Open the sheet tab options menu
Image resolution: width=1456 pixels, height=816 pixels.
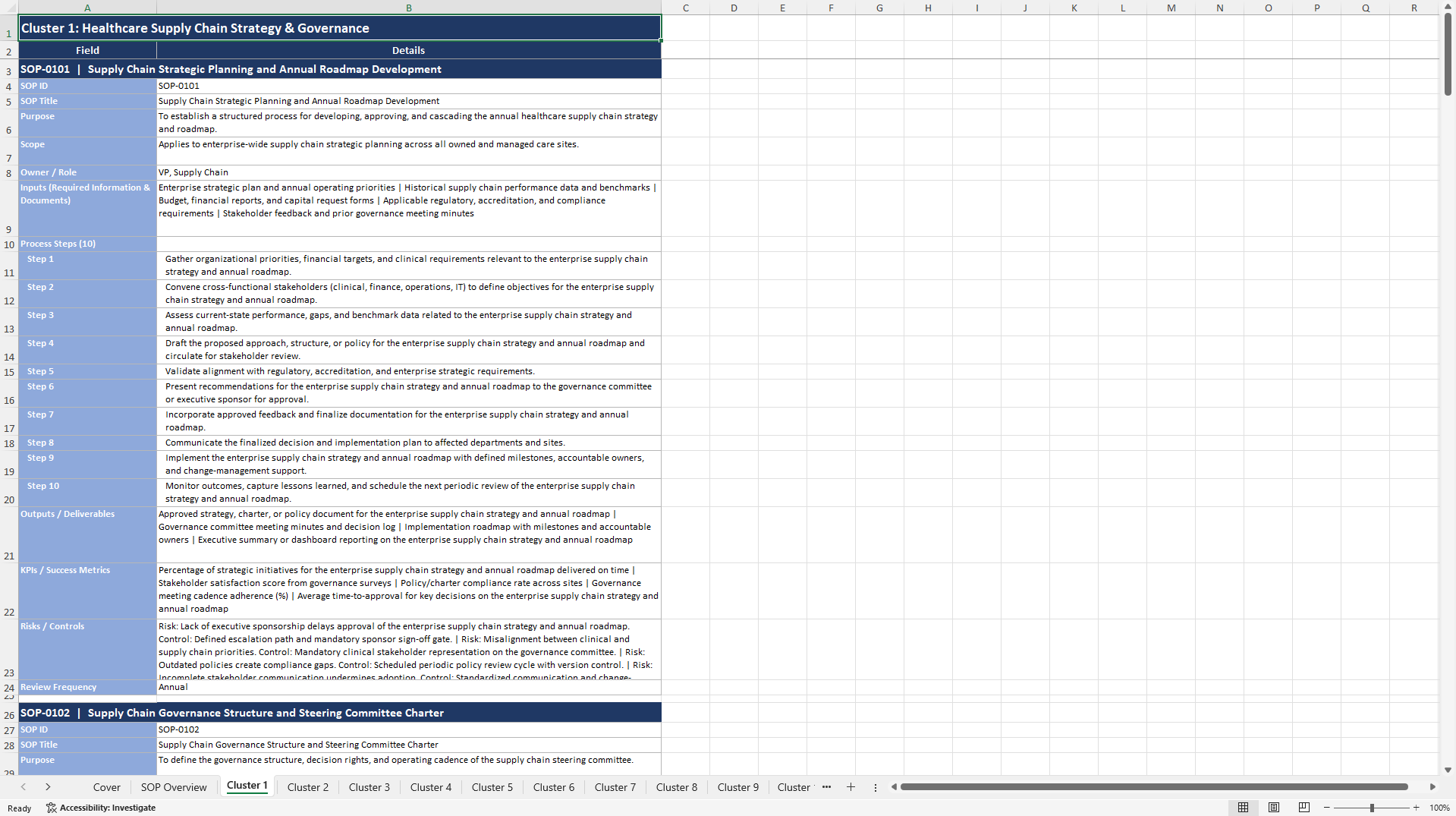[x=875, y=787]
